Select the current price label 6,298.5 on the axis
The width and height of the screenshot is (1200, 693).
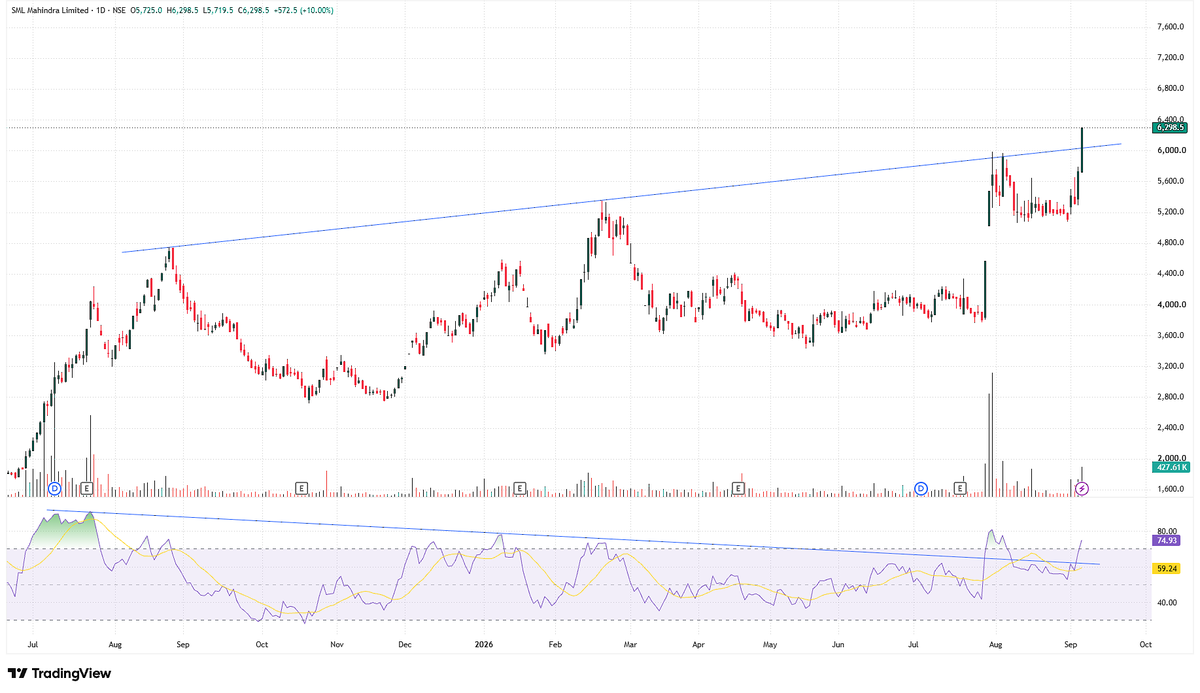pyautogui.click(x=1169, y=128)
